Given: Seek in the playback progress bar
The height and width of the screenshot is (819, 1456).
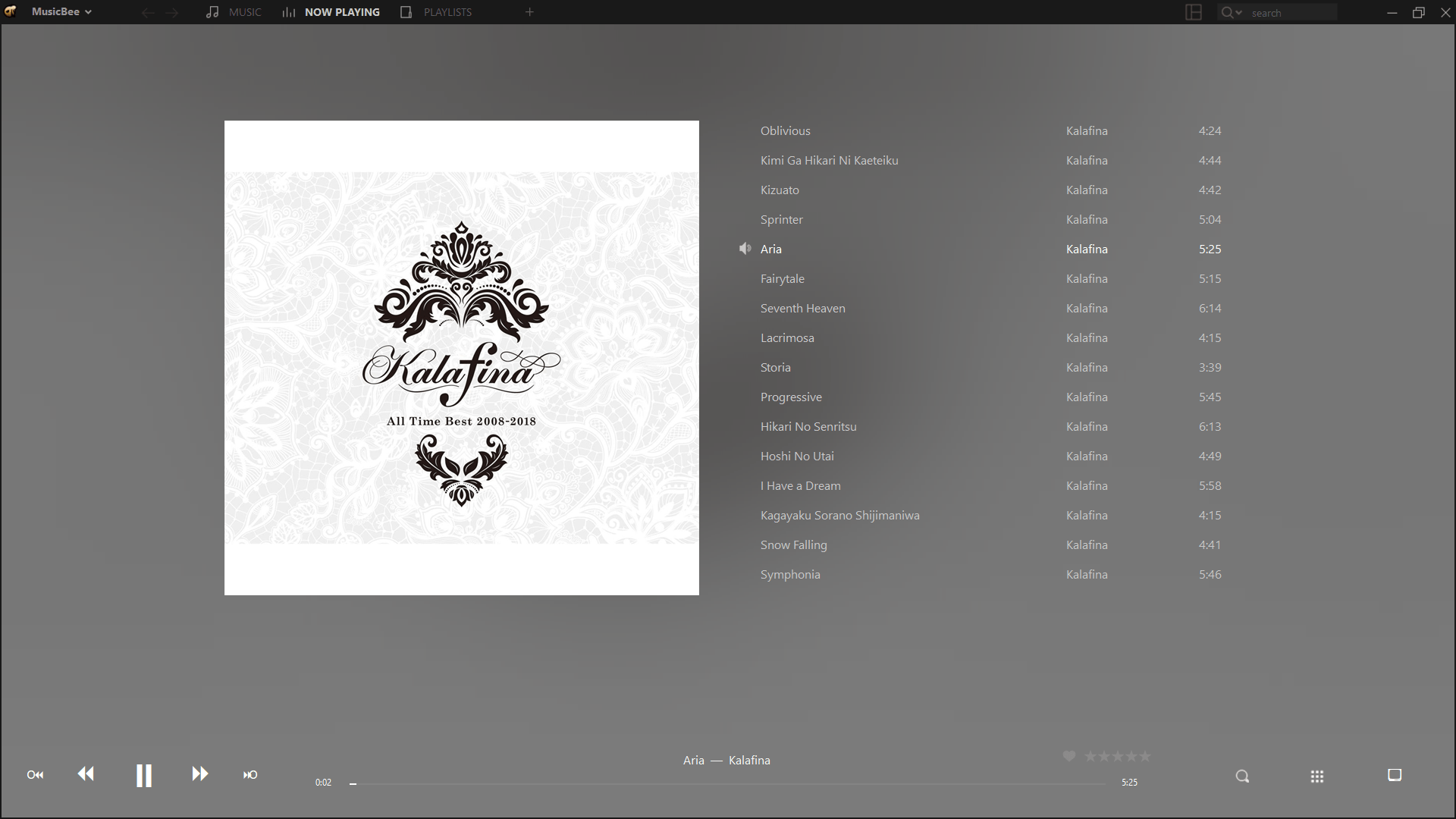Looking at the screenshot, I should (728, 783).
